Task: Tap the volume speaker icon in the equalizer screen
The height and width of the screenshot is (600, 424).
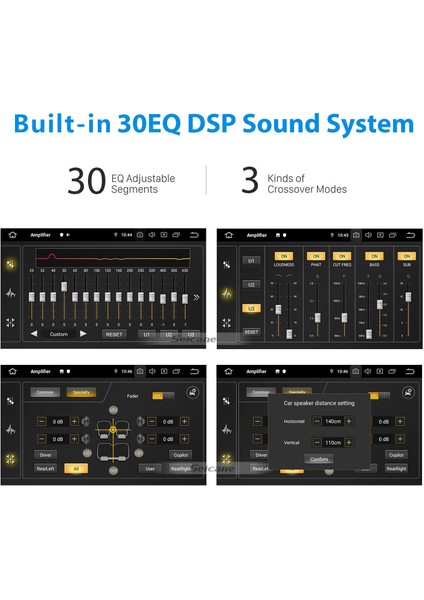Action: [x=152, y=235]
